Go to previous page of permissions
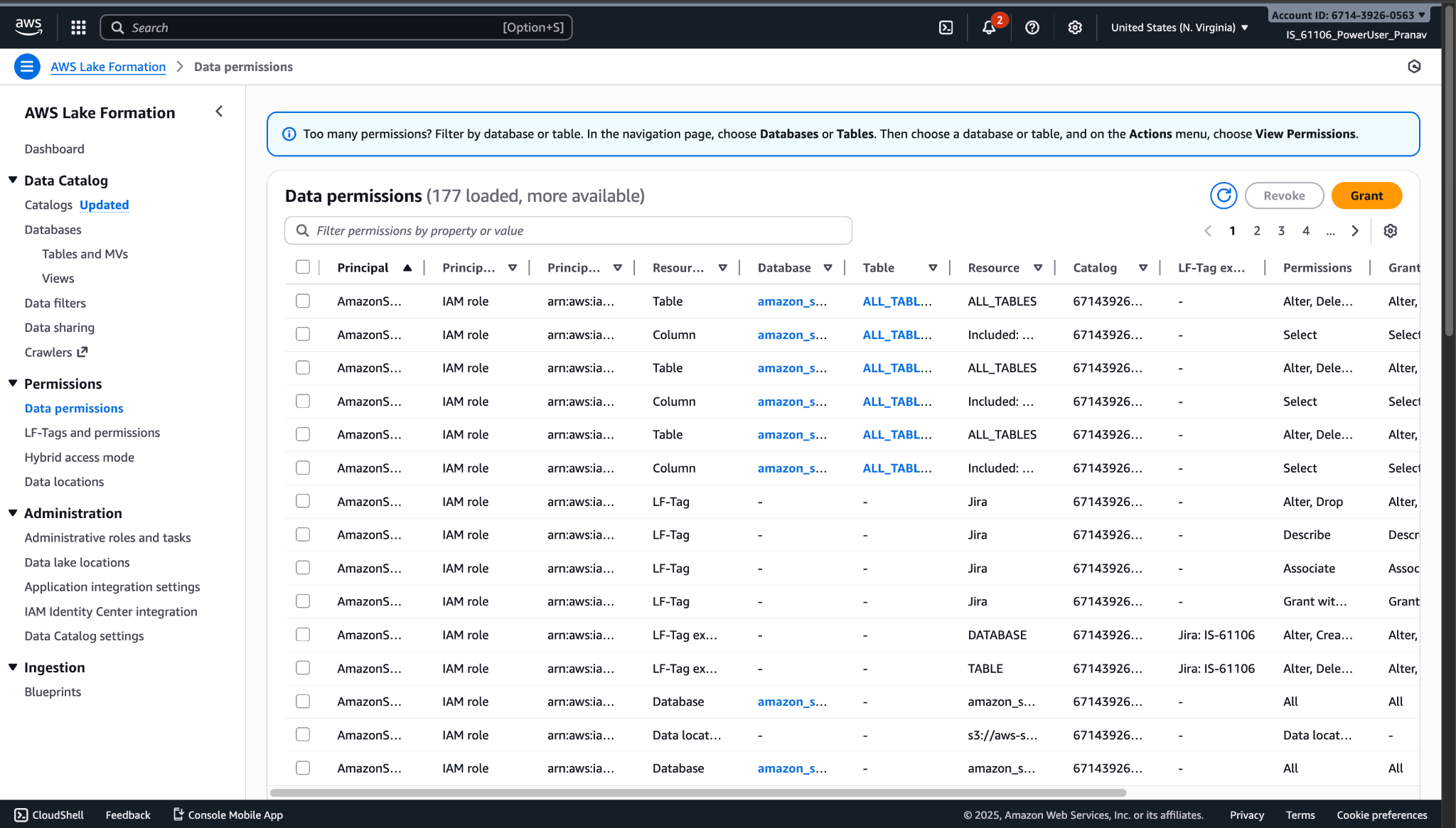 1208,230
